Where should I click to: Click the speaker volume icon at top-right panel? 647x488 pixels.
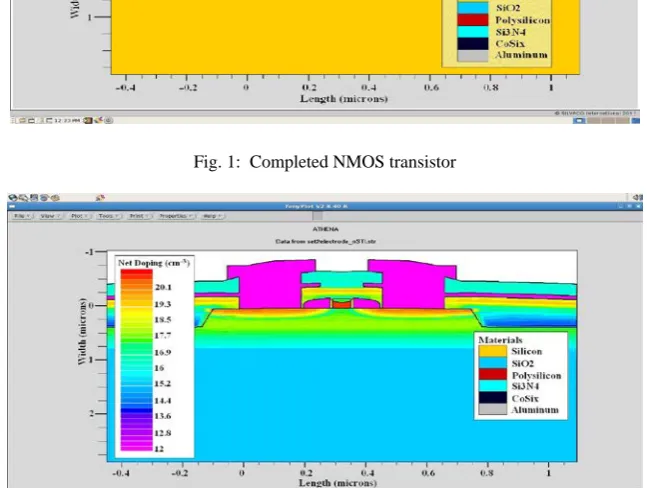coord(638,198)
